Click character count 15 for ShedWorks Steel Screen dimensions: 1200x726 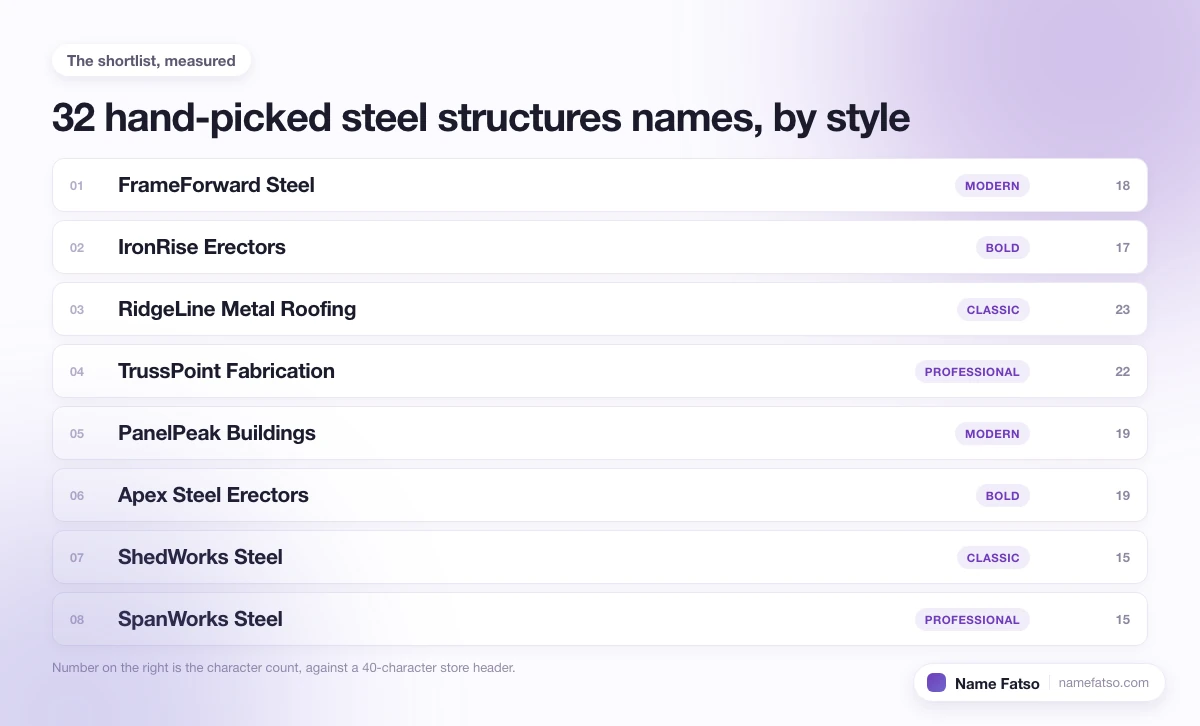pyautogui.click(x=1123, y=558)
